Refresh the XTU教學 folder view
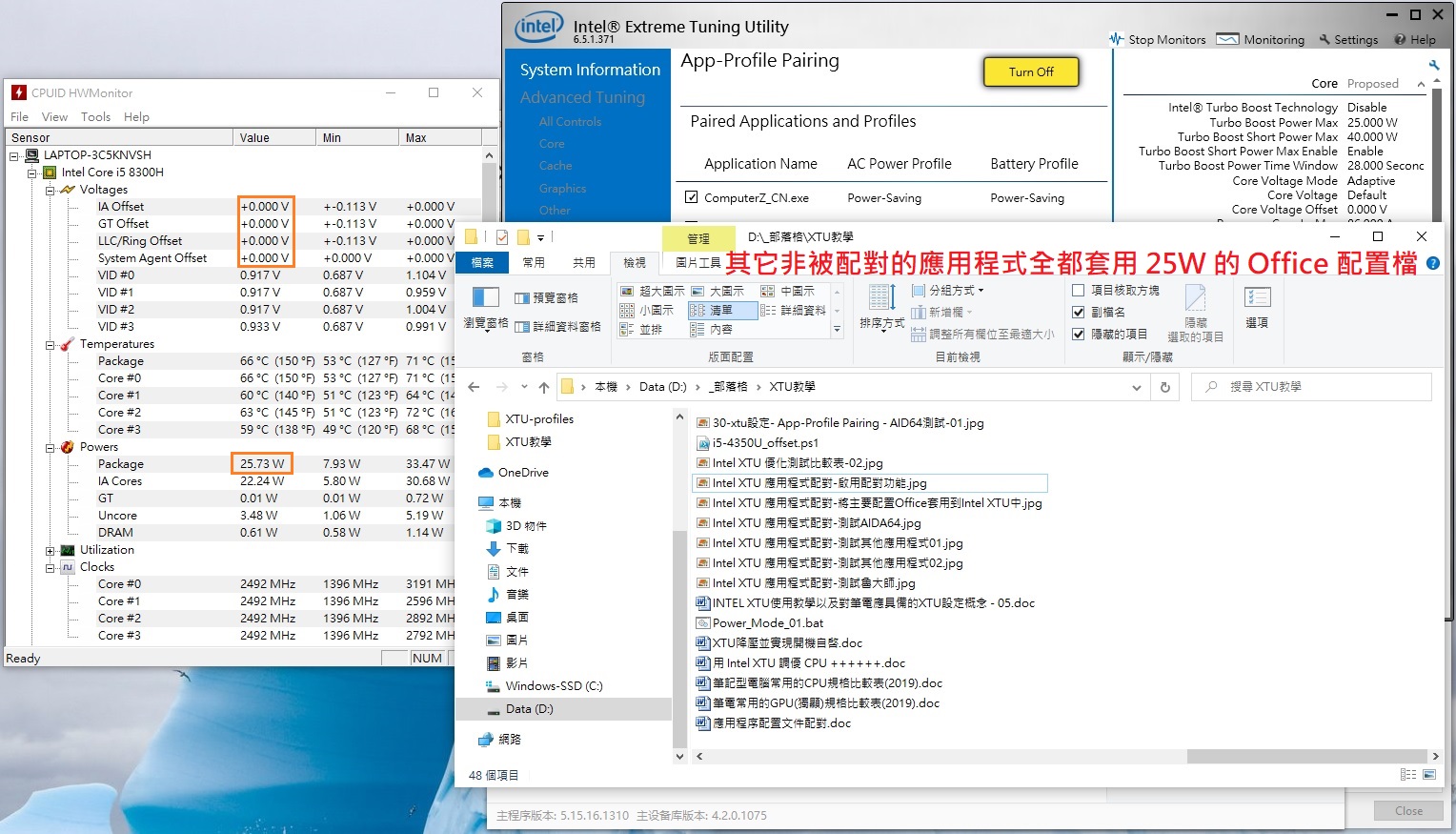Image resolution: width=1456 pixels, height=834 pixels. (1164, 387)
